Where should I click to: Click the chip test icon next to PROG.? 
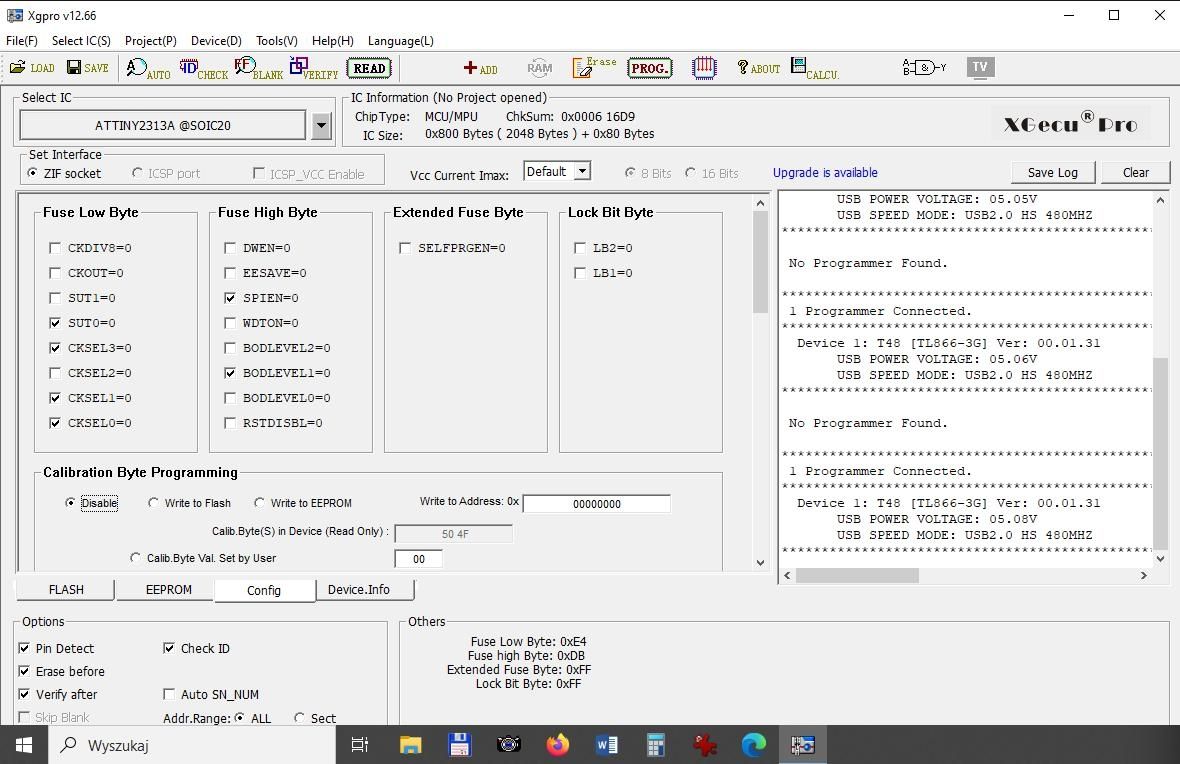pyautogui.click(x=704, y=68)
